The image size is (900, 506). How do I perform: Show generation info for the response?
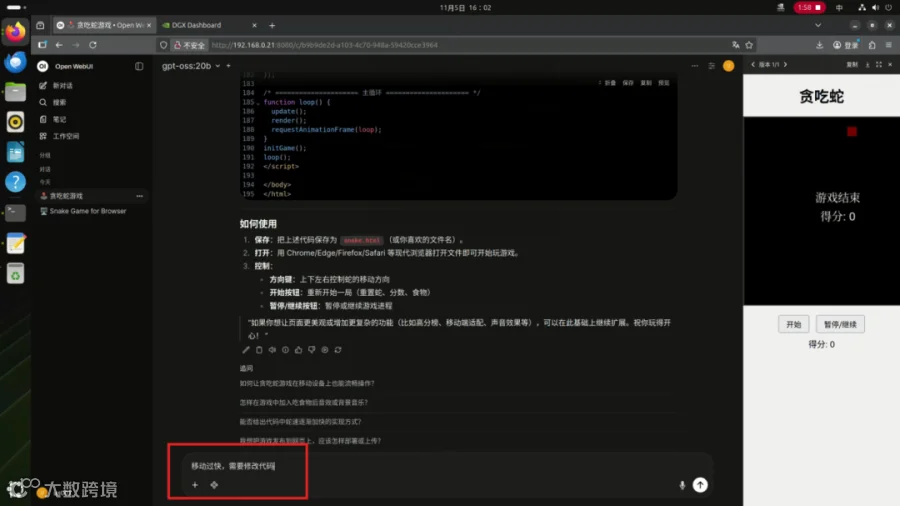285,350
